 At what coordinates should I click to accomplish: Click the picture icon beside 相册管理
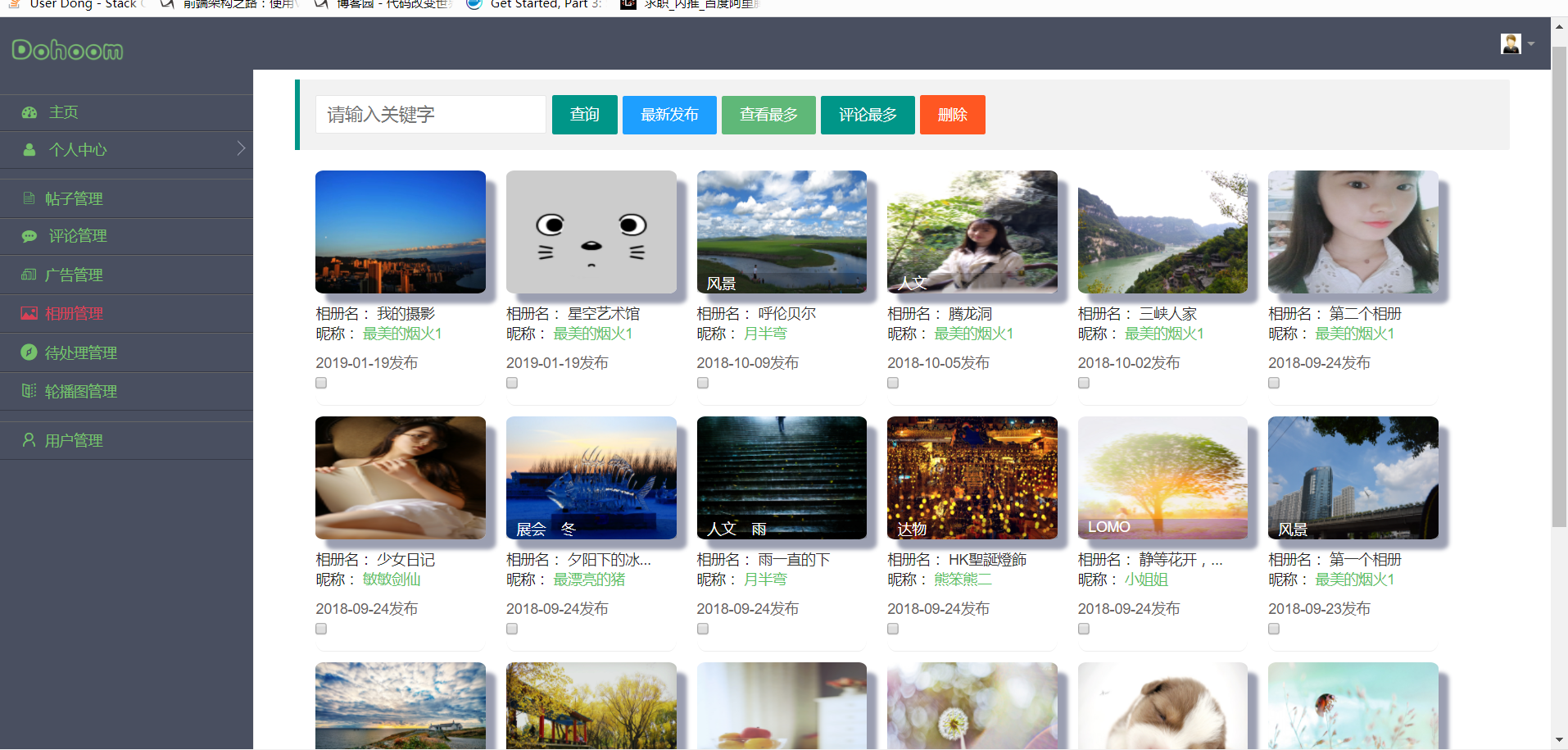tap(29, 313)
